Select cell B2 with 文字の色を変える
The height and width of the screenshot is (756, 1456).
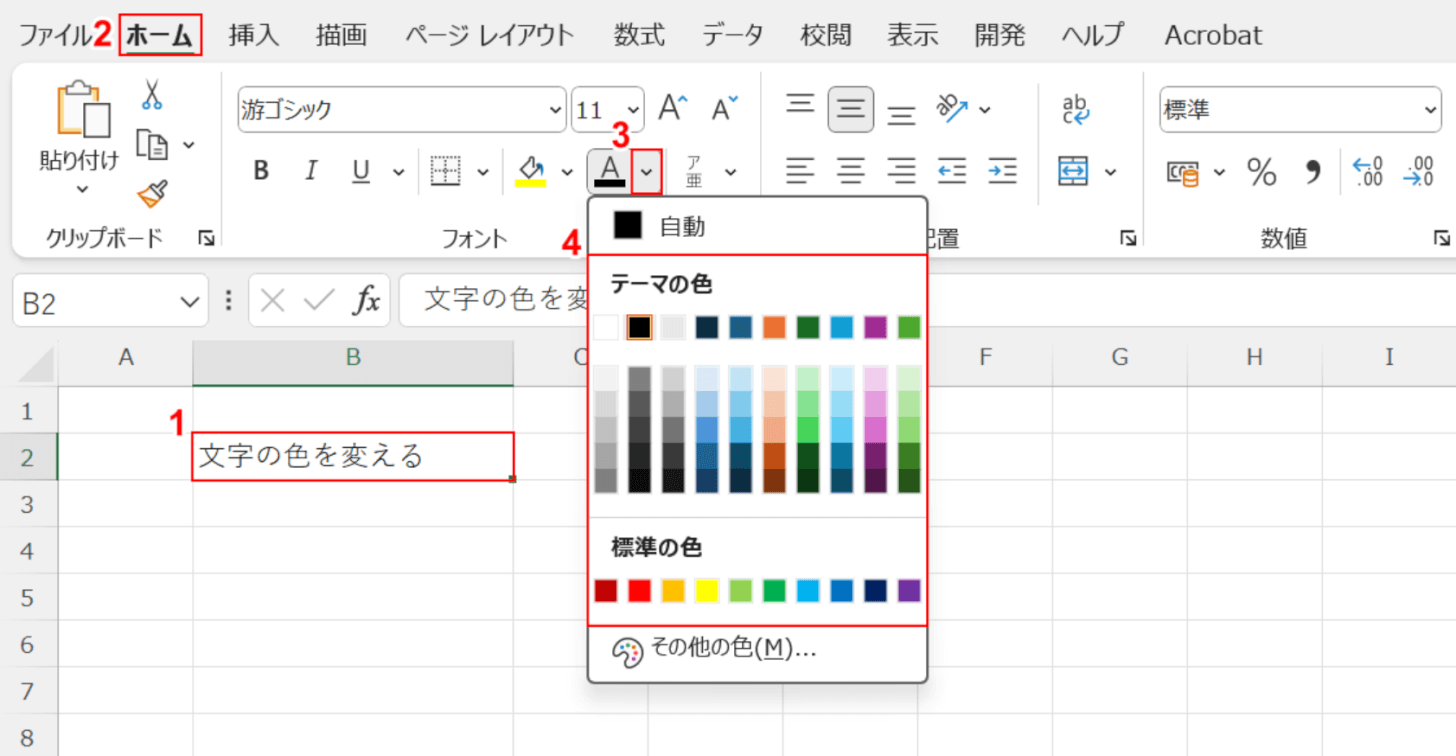353,457
